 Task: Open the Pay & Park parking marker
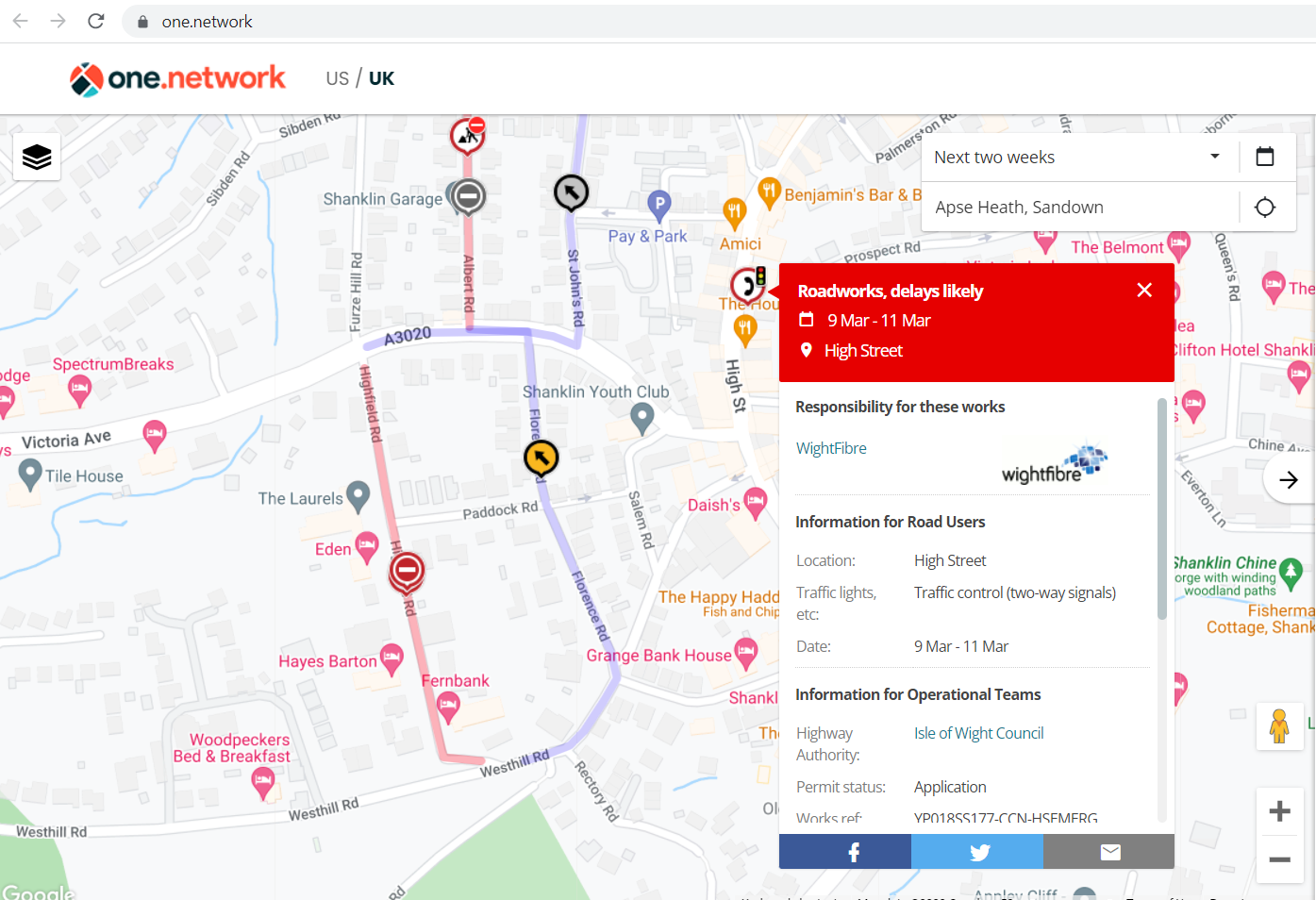click(659, 205)
